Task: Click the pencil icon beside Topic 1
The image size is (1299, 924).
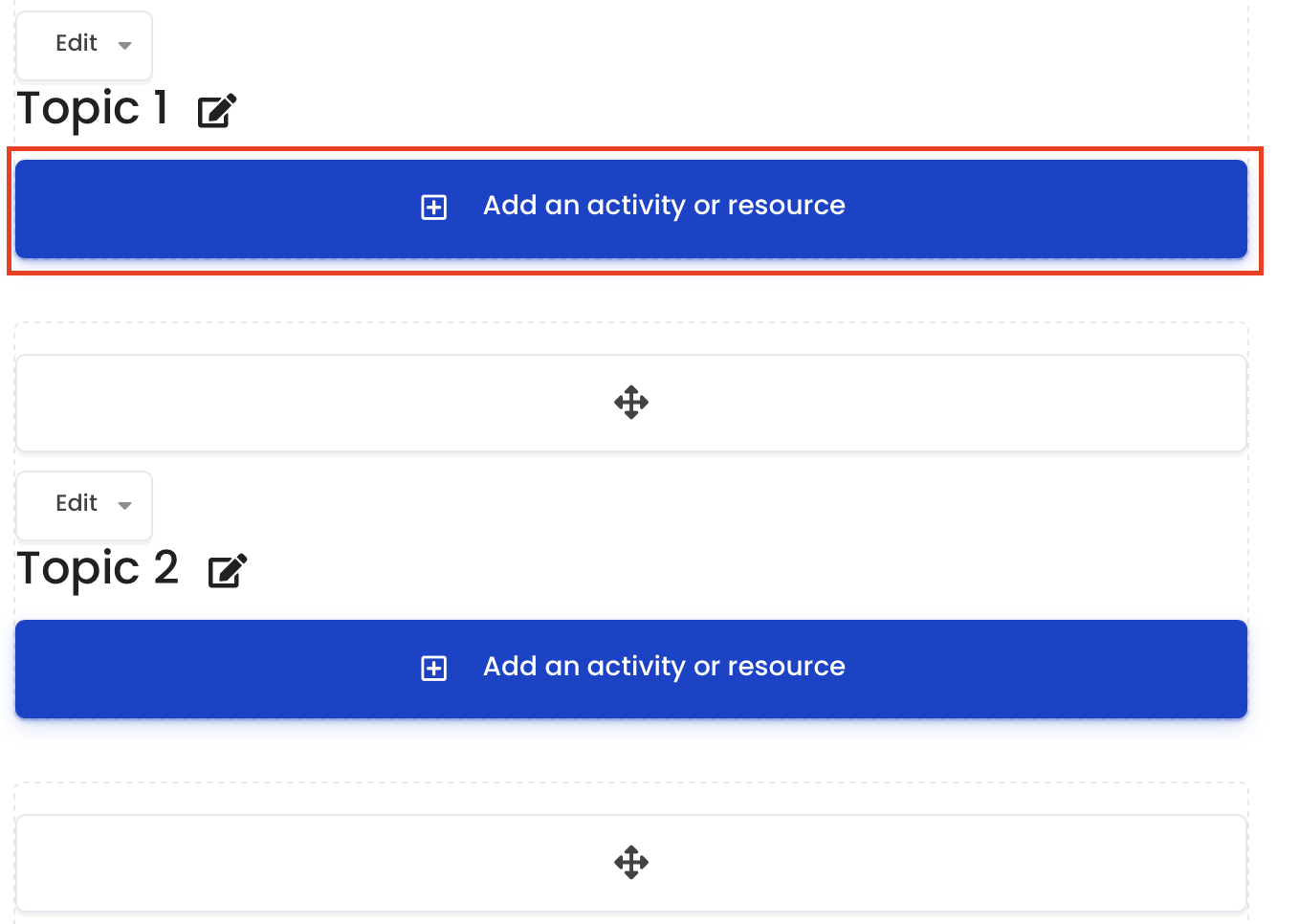Action: point(217,111)
